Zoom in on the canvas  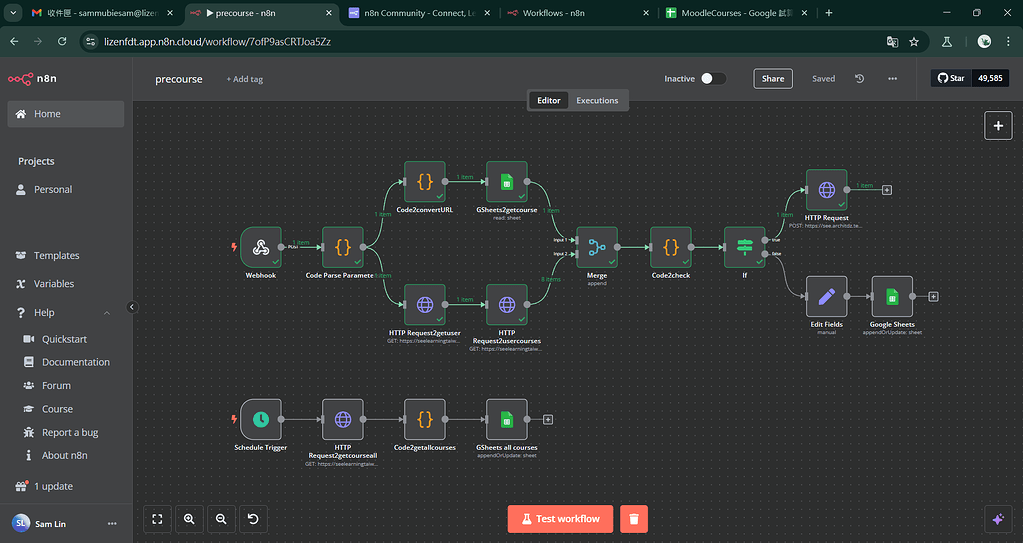pyautogui.click(x=189, y=518)
